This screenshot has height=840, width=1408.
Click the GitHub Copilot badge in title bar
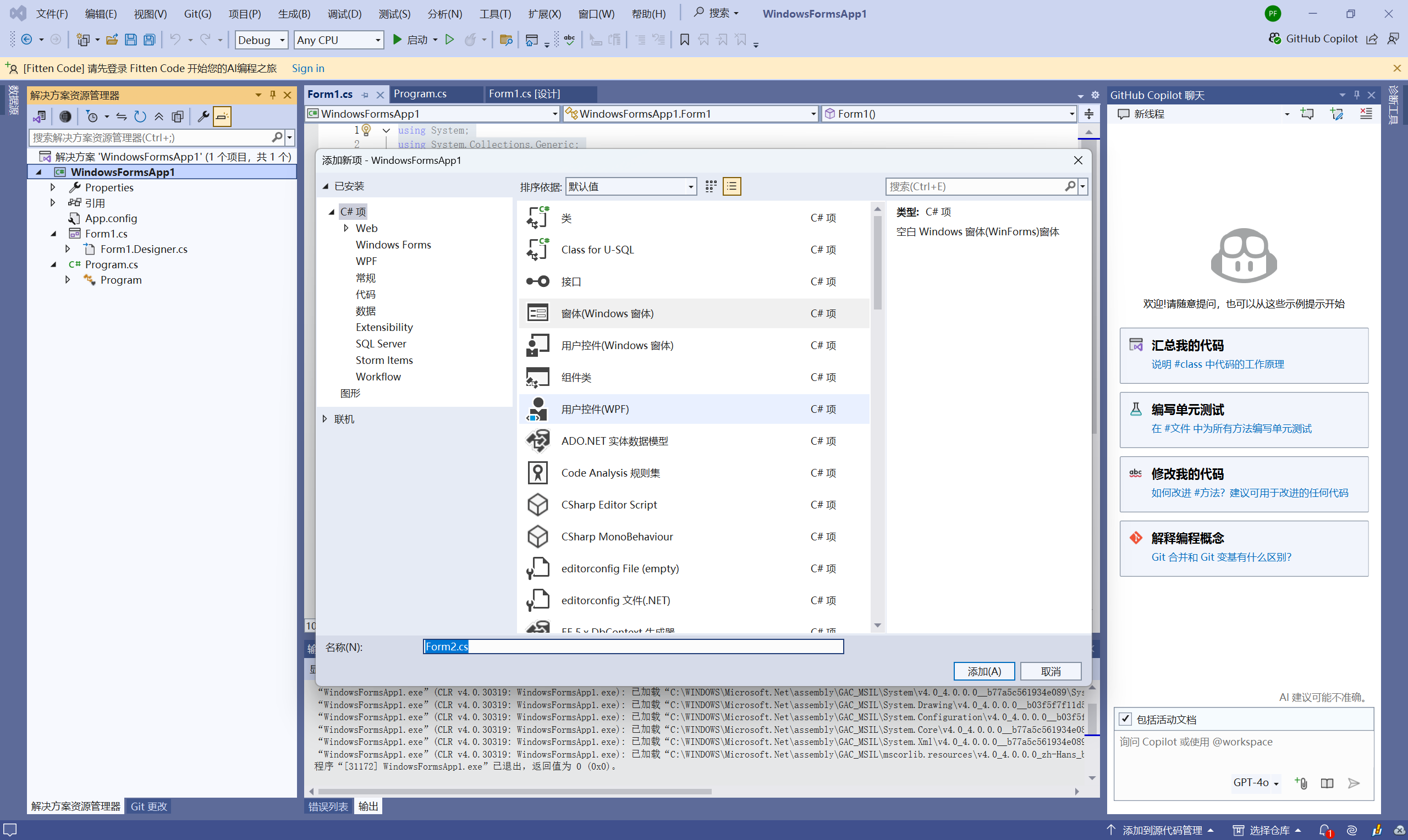click(1313, 38)
